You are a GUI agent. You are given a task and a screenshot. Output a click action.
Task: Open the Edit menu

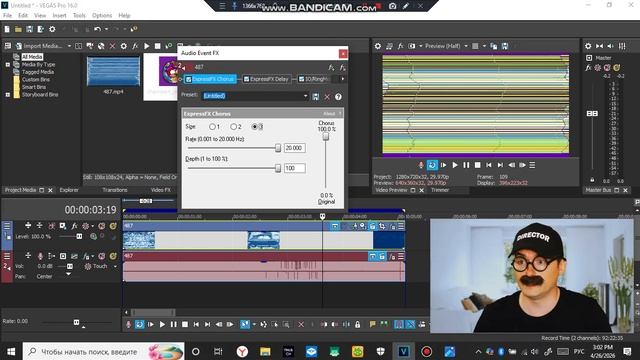23,16
